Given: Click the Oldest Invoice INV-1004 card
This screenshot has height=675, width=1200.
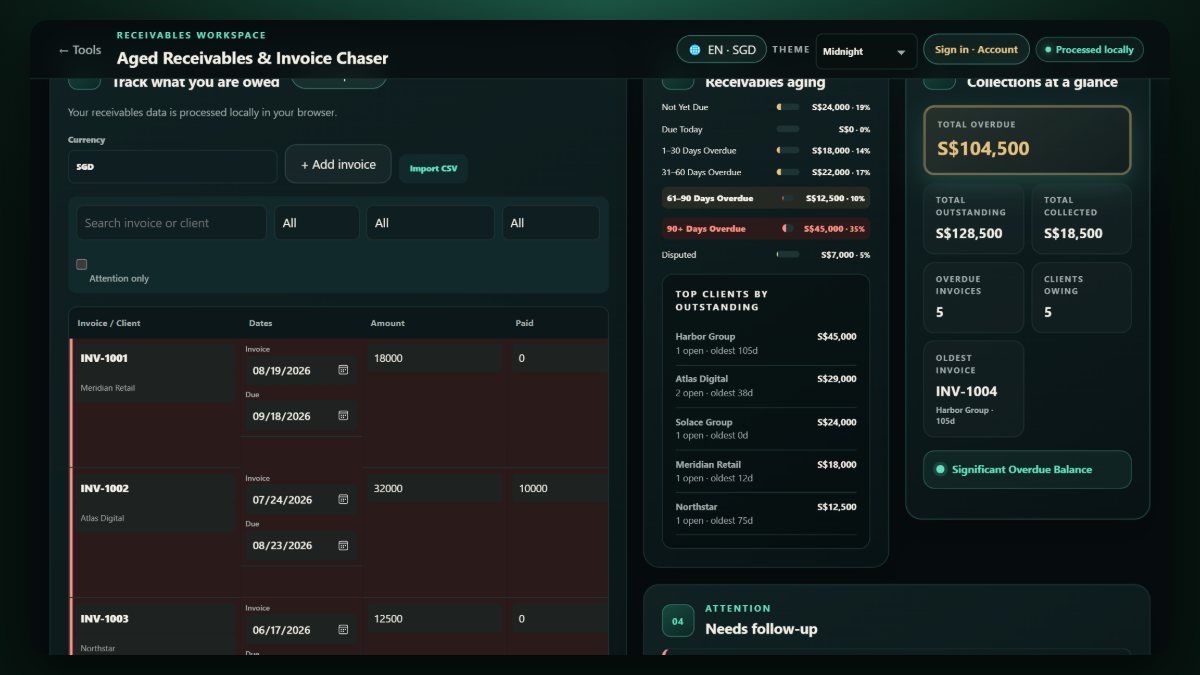Looking at the screenshot, I should coord(974,389).
